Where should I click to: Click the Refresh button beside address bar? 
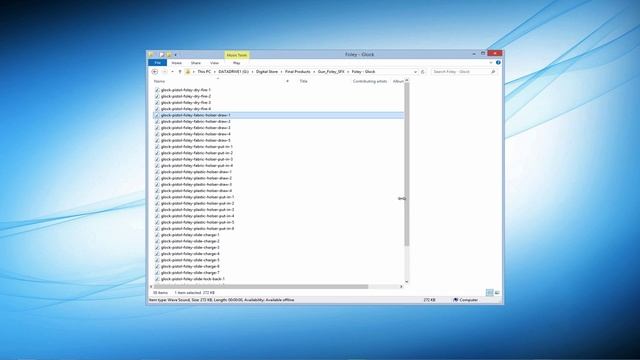pos(423,72)
